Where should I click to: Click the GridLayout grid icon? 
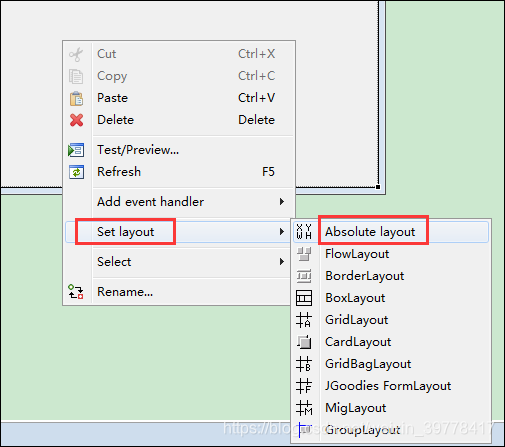(x=304, y=320)
